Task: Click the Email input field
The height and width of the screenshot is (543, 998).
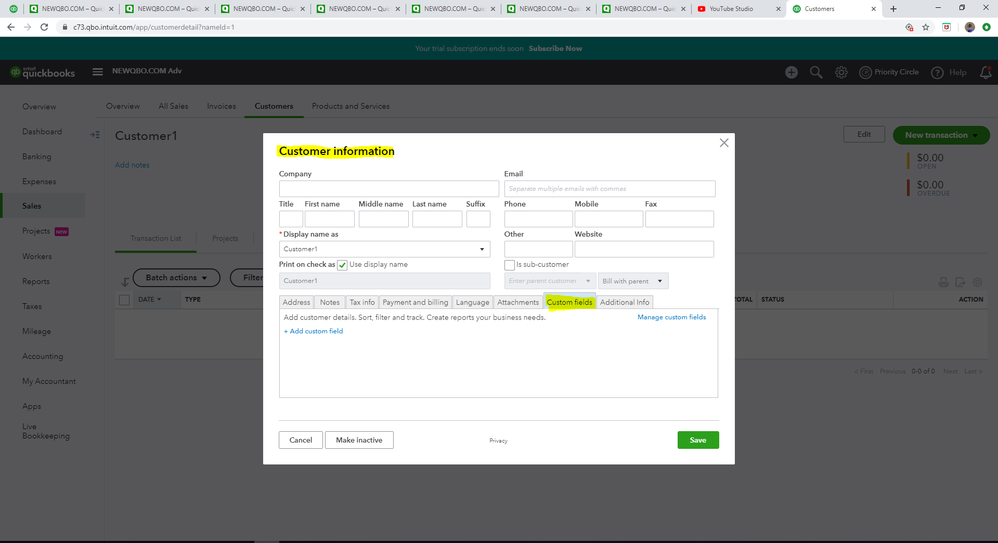Action: tap(610, 188)
